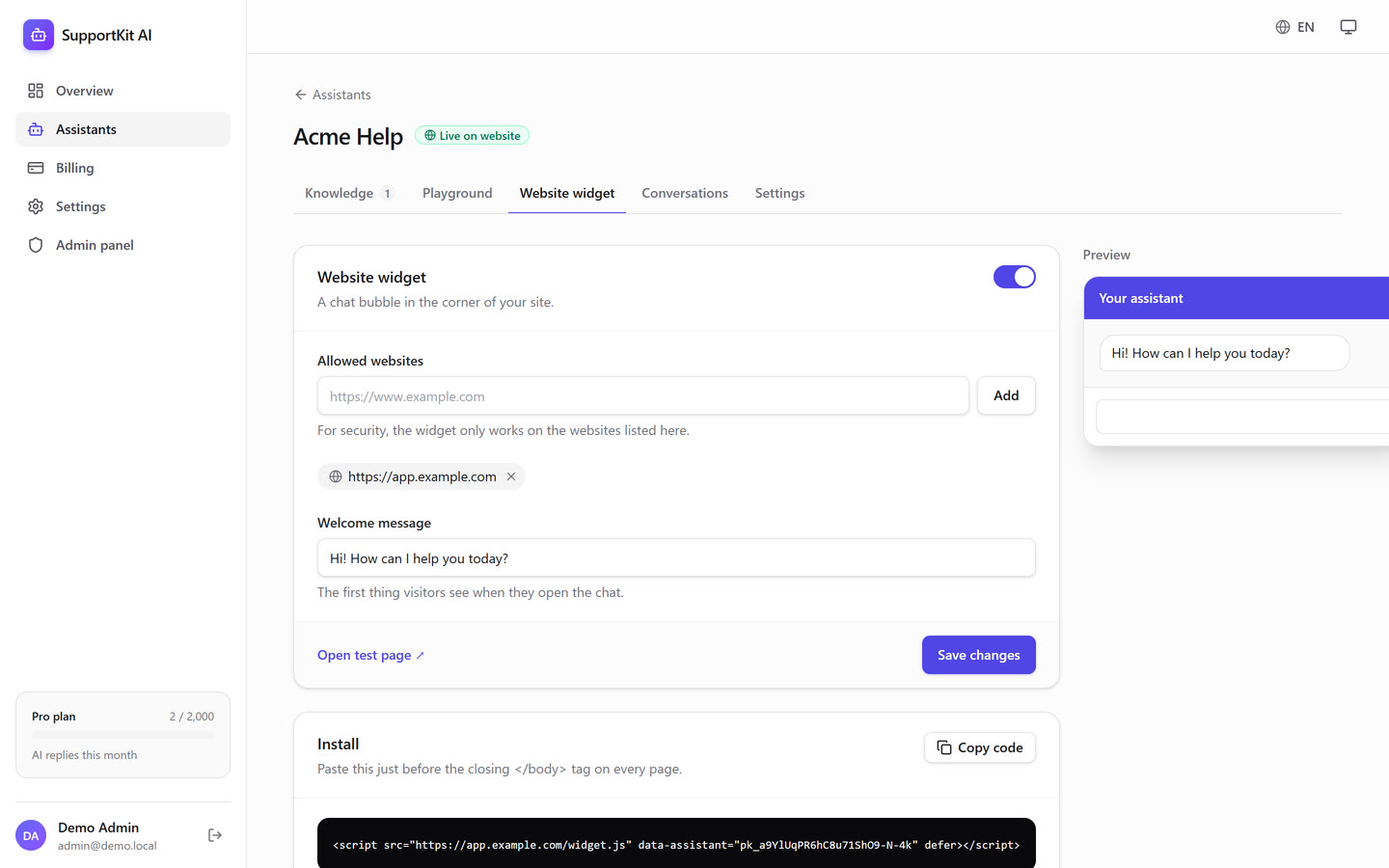Go to Billing in the sidebar

[123, 168]
